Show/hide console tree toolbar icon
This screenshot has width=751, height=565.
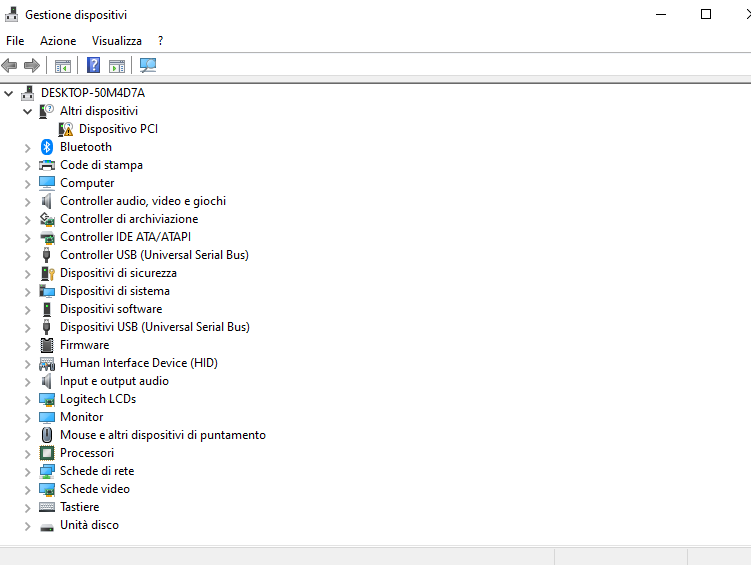tap(63, 66)
